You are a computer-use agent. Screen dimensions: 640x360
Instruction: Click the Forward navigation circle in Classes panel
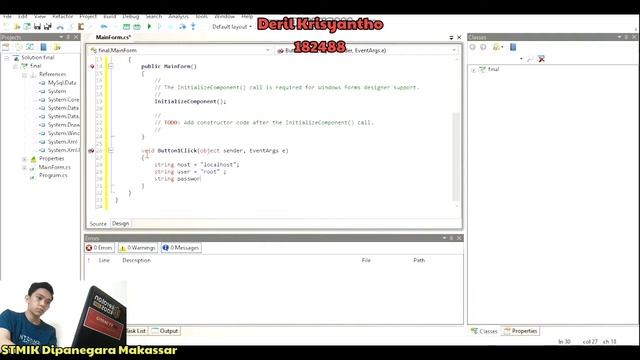483,47
